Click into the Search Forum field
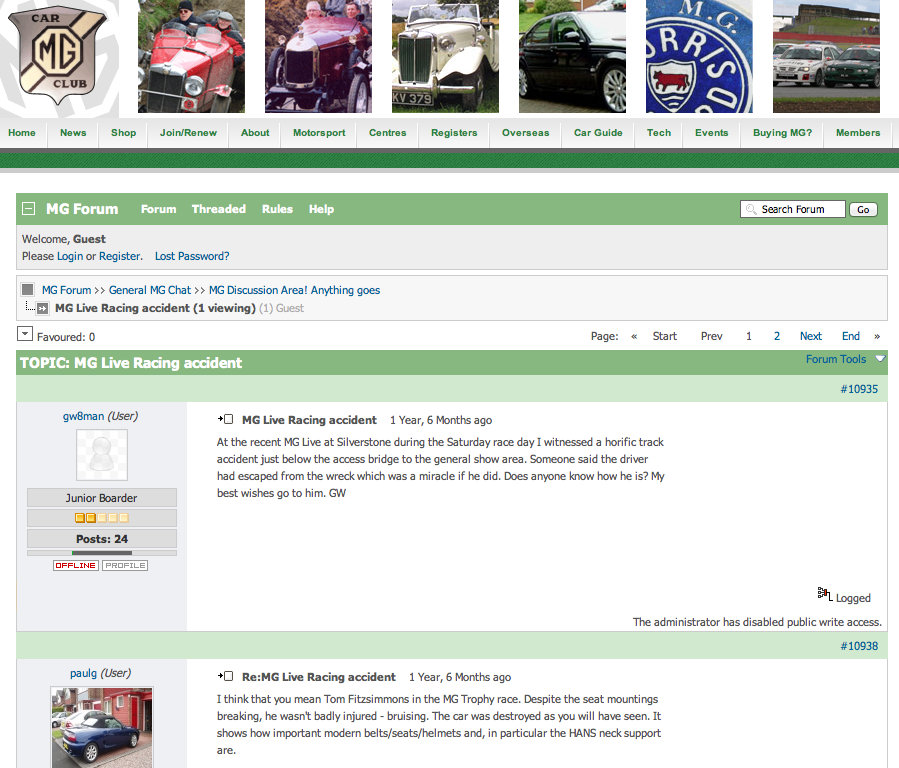899x768 pixels. coord(792,209)
